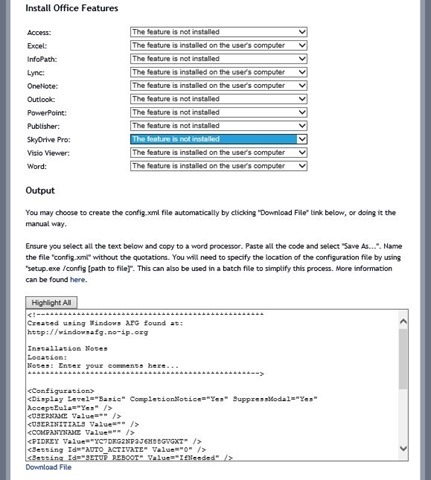Click the 'Visio Viewer:' label
The height and width of the screenshot is (480, 431).
tap(48, 153)
